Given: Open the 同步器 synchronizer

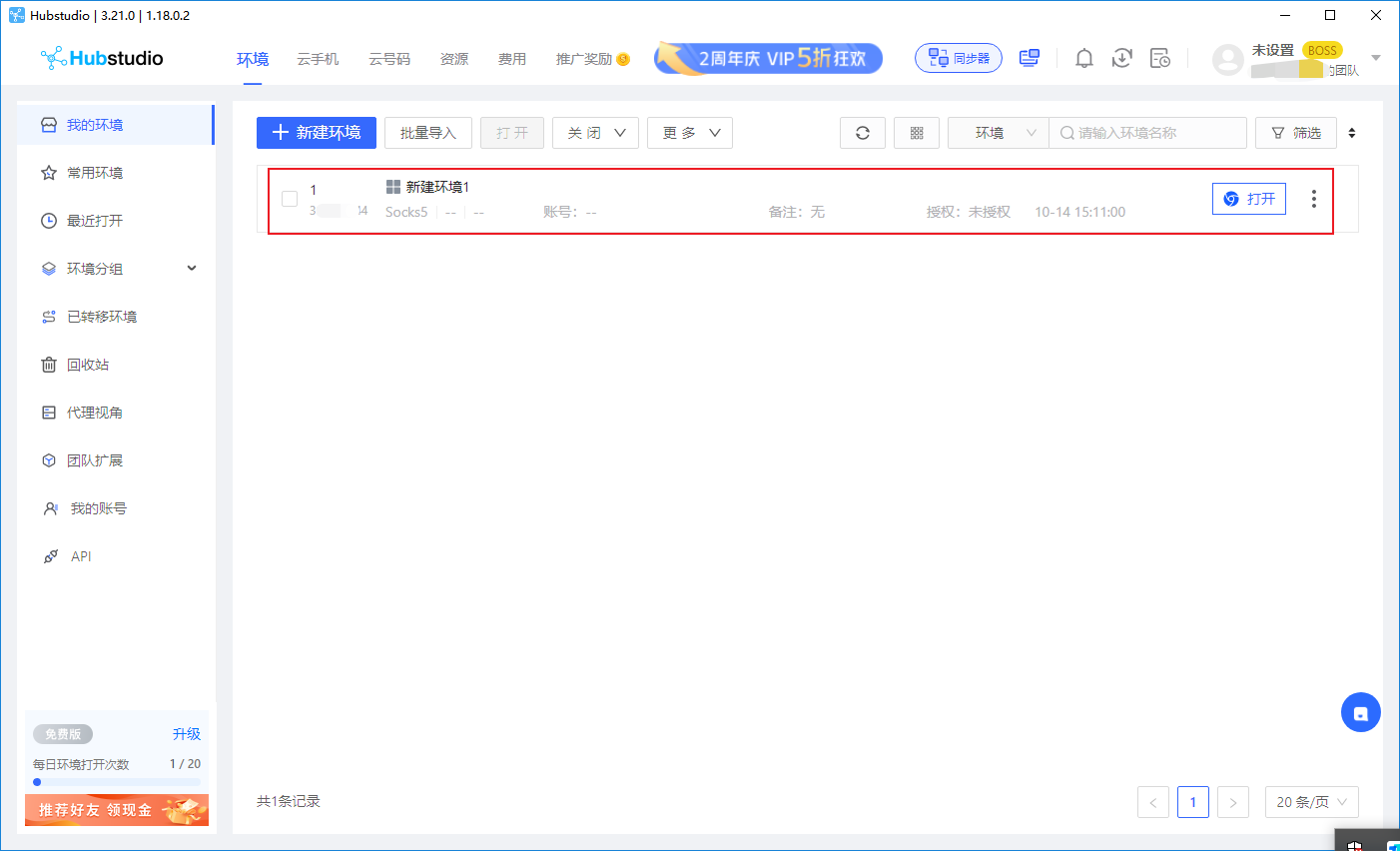Looking at the screenshot, I should click(958, 57).
